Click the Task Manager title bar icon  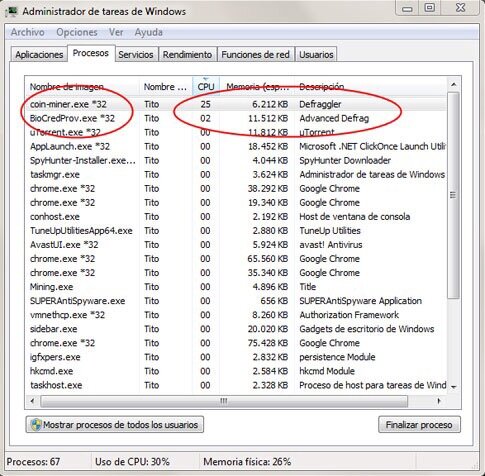11,11
